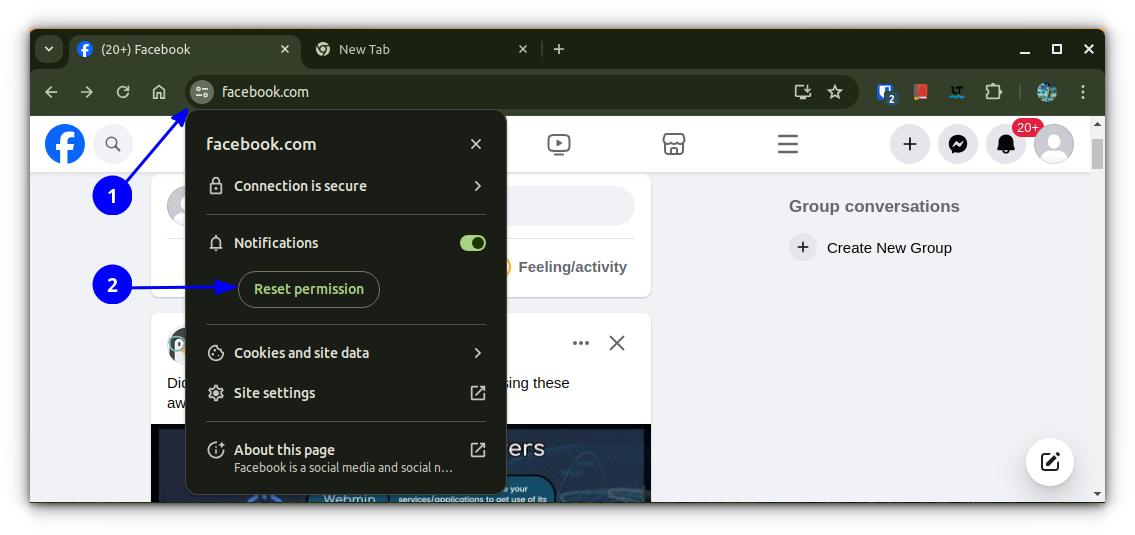
Task: Click the Facebook logo home icon
Action: coord(65,144)
